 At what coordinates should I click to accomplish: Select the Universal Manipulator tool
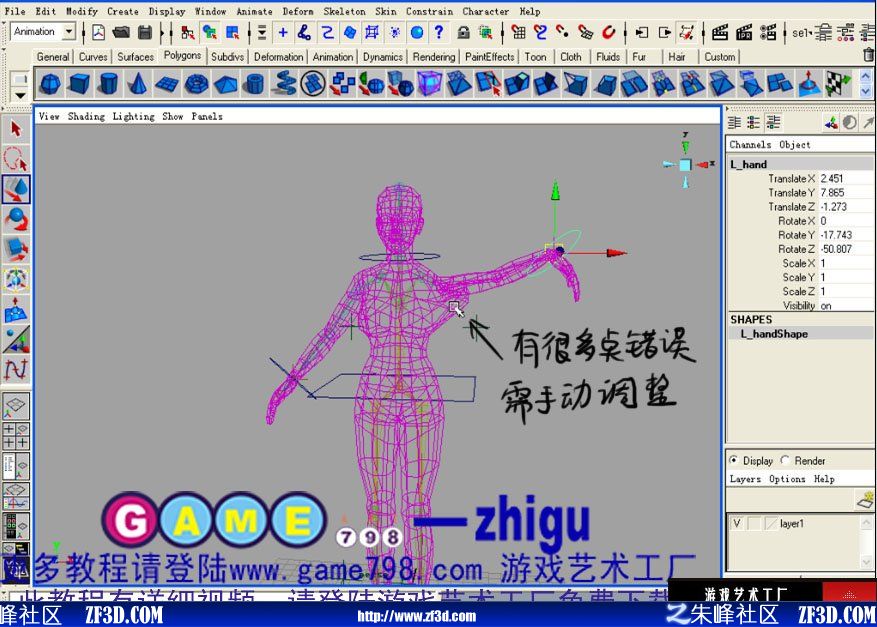[x=16, y=279]
